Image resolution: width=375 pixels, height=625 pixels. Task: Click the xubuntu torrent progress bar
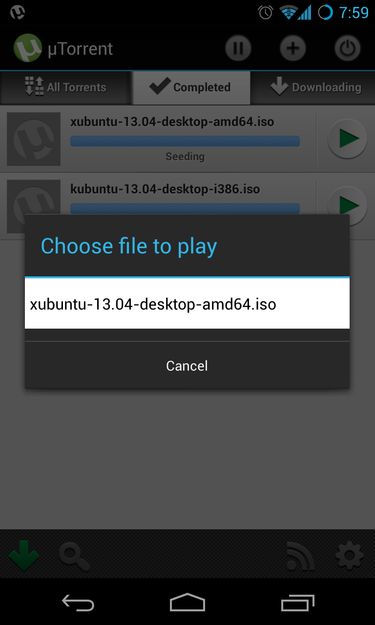[x=185, y=141]
